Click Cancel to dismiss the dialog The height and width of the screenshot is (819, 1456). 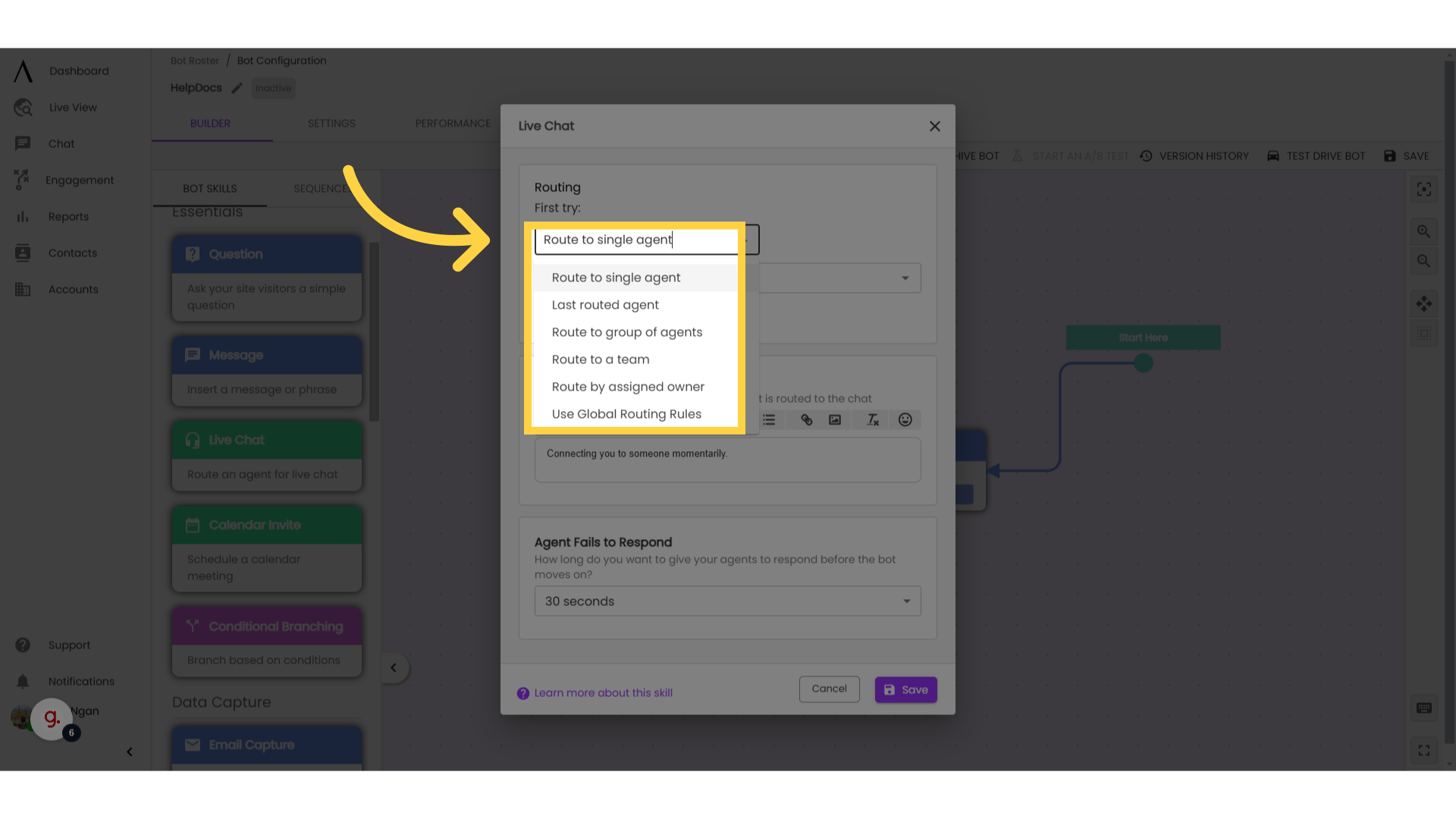(829, 688)
